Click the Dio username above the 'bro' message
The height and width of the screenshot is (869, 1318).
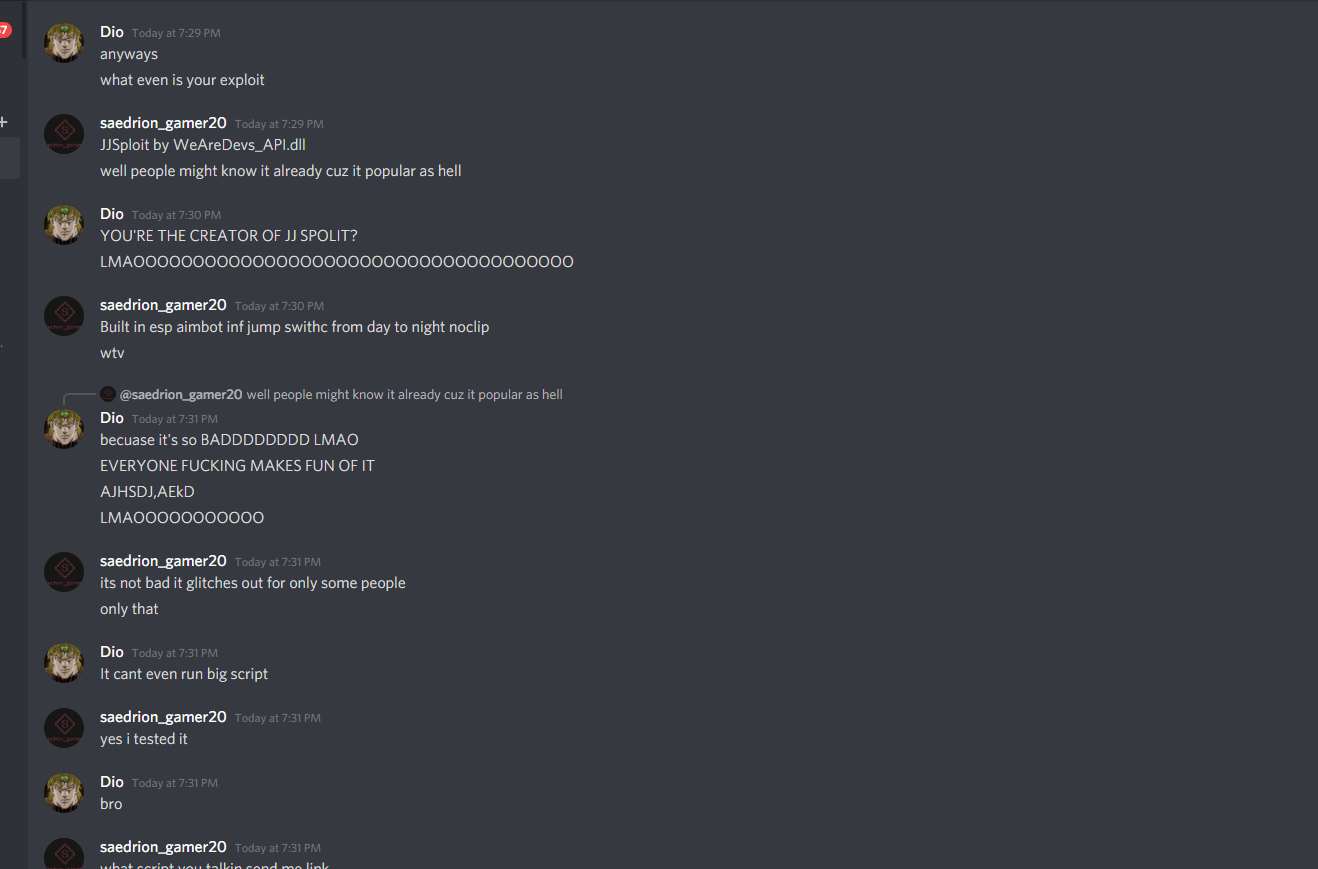(x=112, y=782)
